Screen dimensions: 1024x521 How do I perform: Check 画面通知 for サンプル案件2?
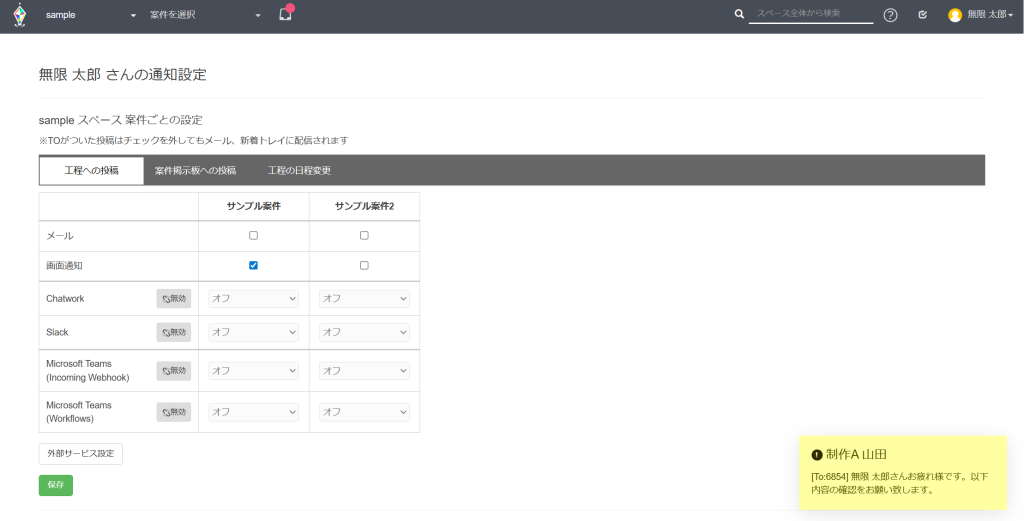point(364,266)
